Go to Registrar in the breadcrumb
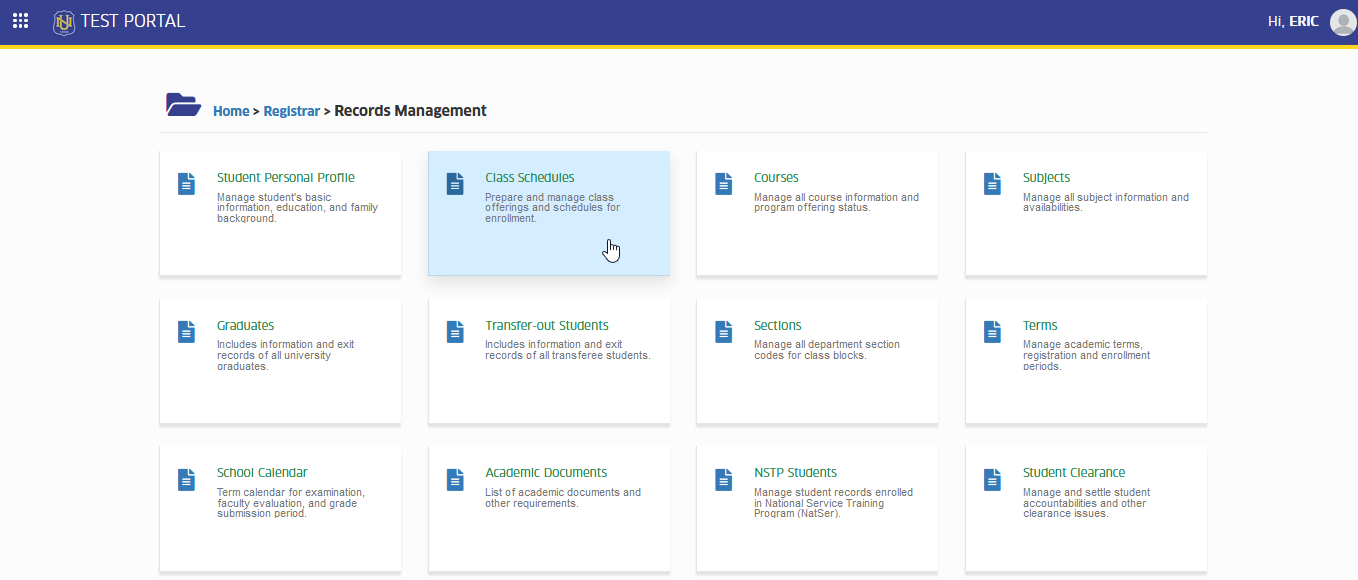Screen dimensions: 1358x580 292,111
